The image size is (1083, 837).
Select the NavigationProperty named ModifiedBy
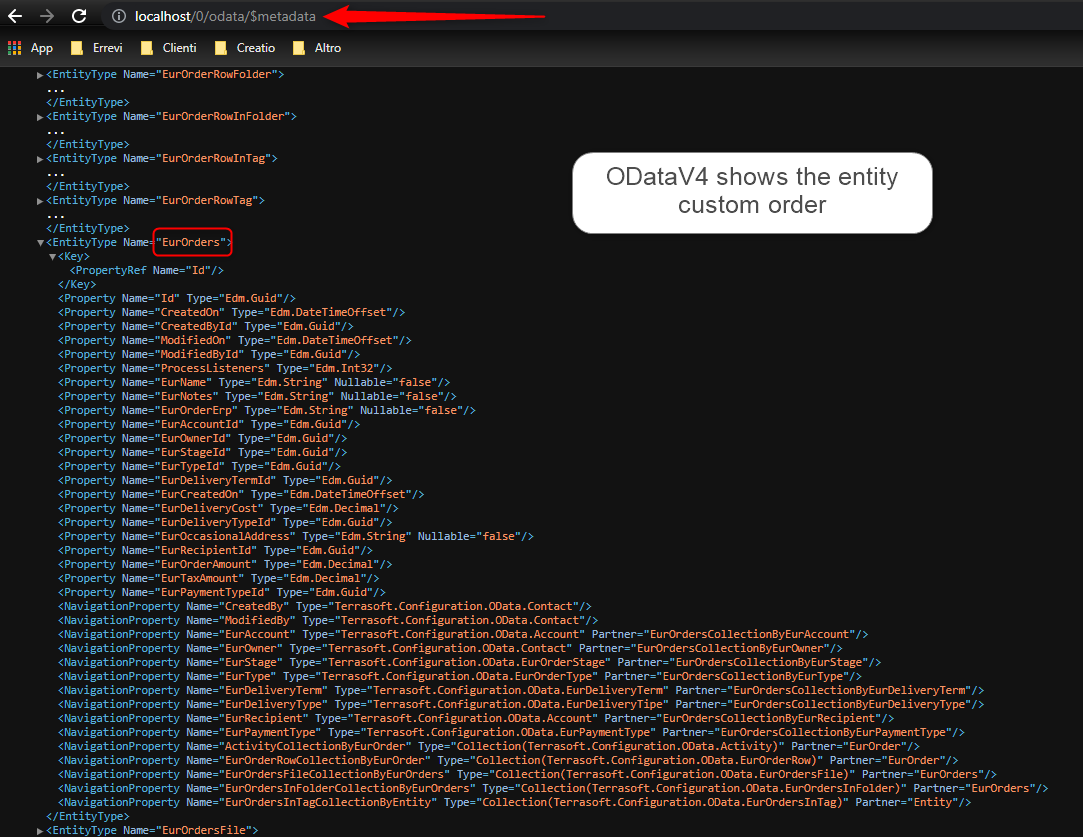click(x=328, y=620)
